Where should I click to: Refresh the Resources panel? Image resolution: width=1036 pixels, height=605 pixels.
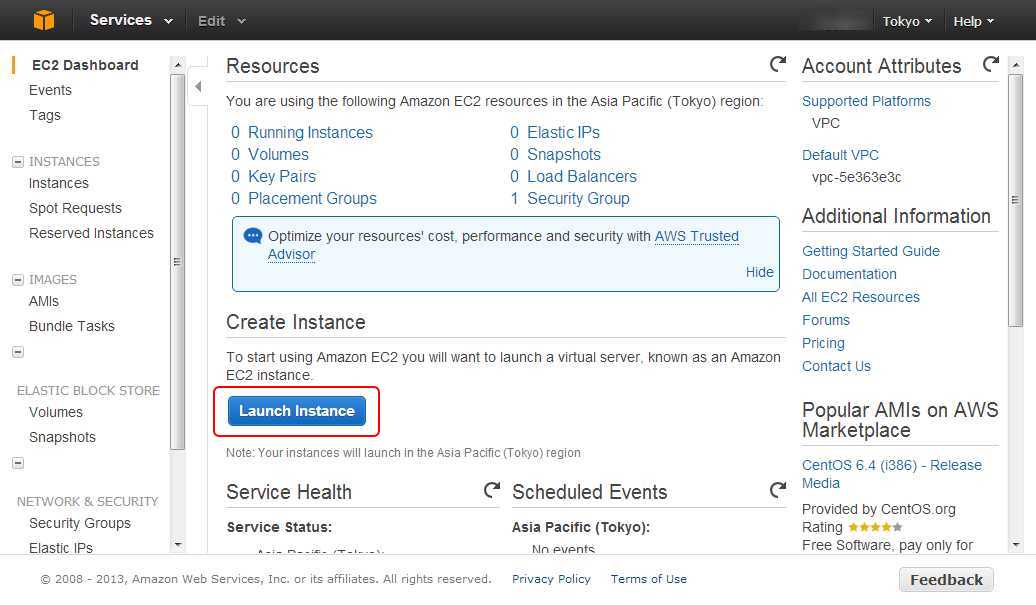tap(777, 65)
